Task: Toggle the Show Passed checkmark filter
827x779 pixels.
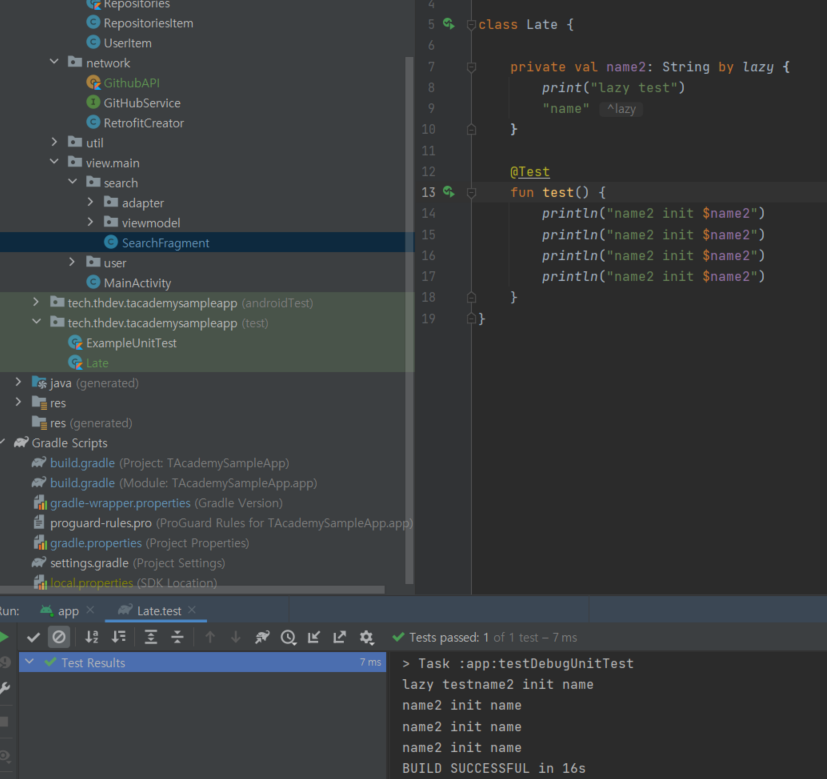Action: click(33, 637)
